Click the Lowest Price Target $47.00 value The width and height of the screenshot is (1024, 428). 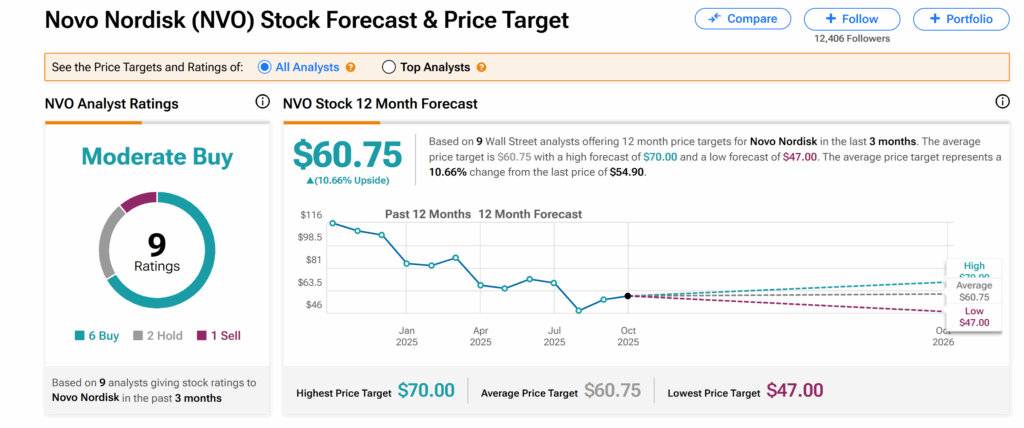[795, 391]
